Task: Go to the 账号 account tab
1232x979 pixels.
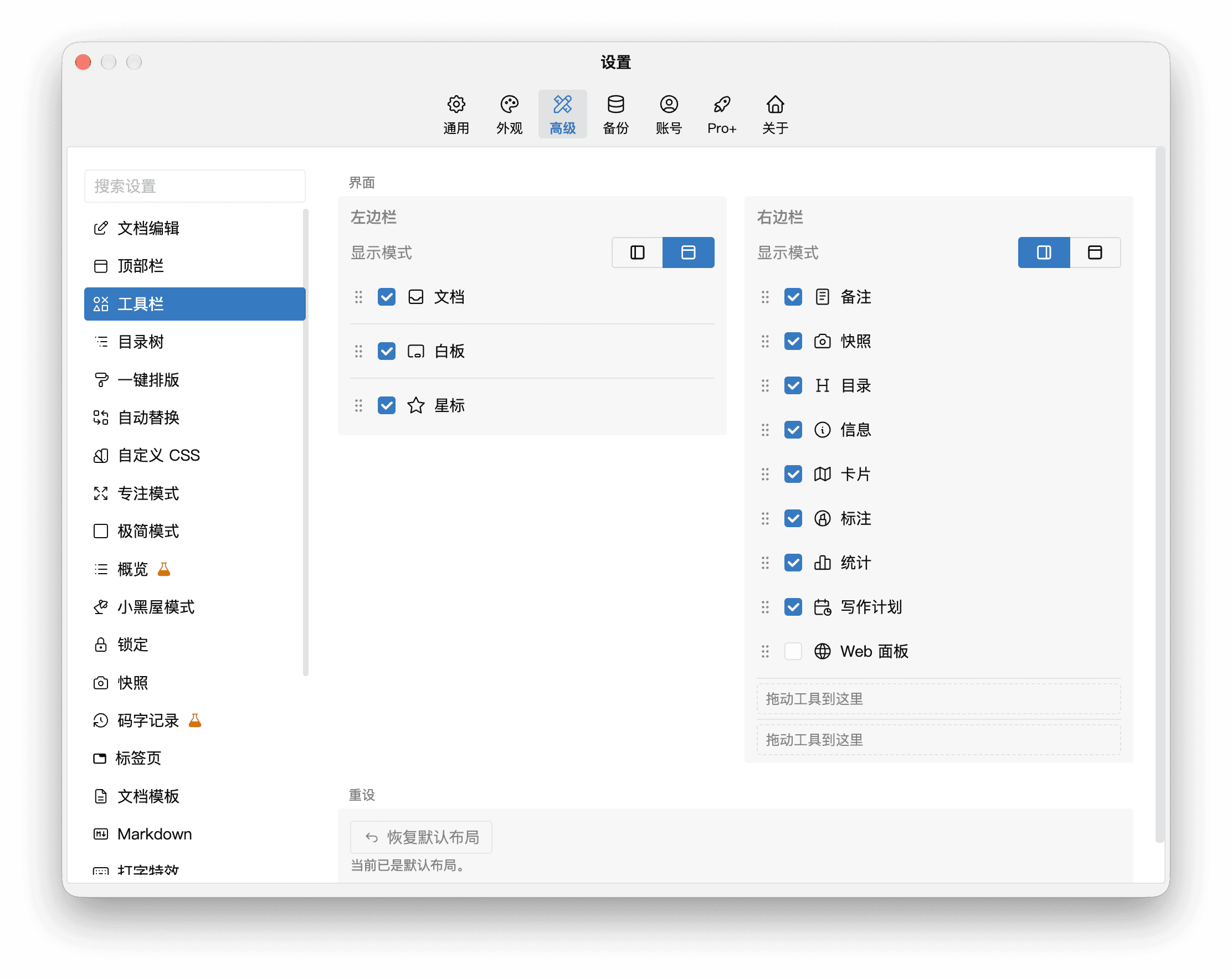Action: [x=669, y=114]
